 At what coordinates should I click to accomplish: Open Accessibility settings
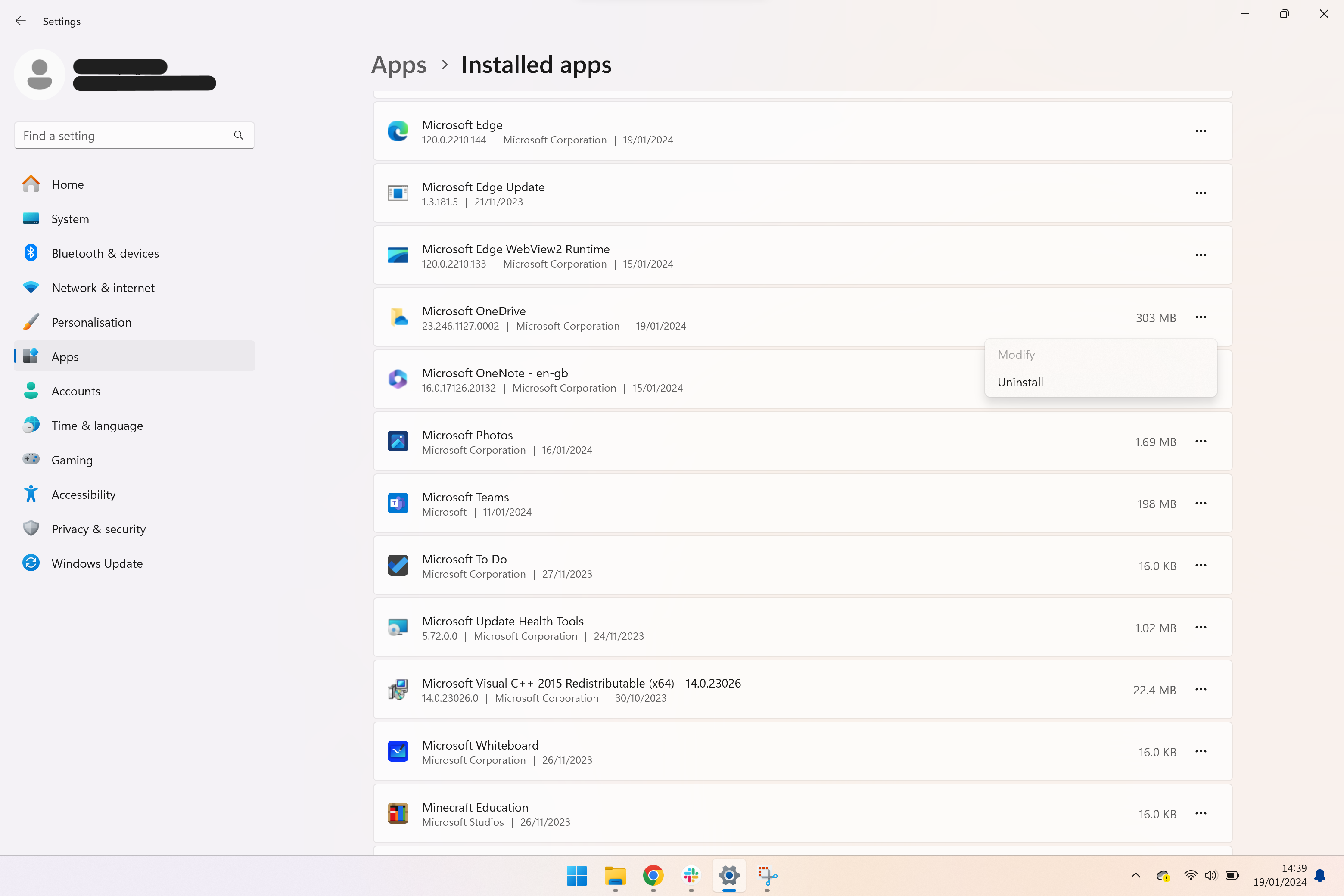coord(134,494)
